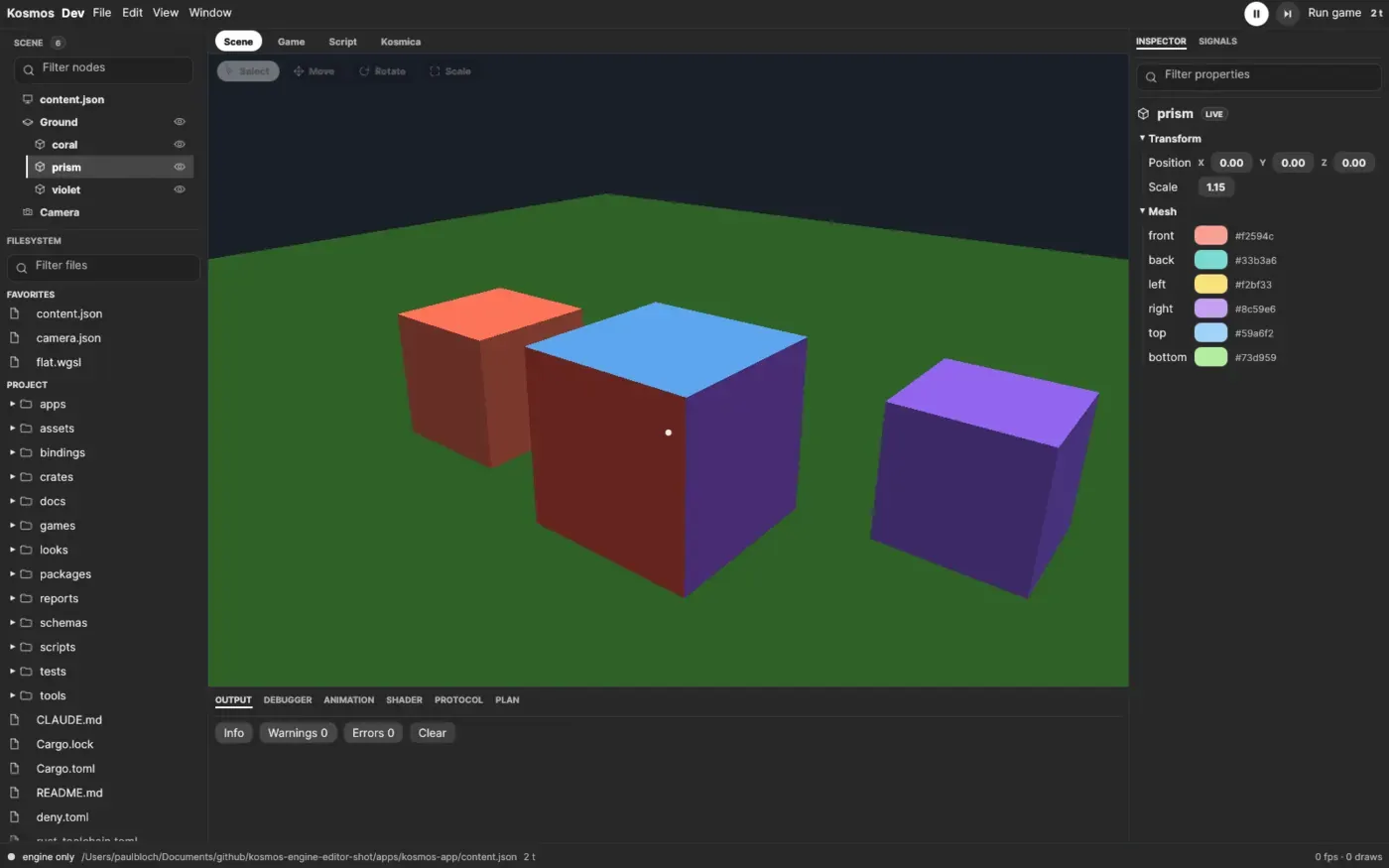This screenshot has height=868, width=1389.
Task: Open the front face color swatch
Action: pyautogui.click(x=1210, y=235)
